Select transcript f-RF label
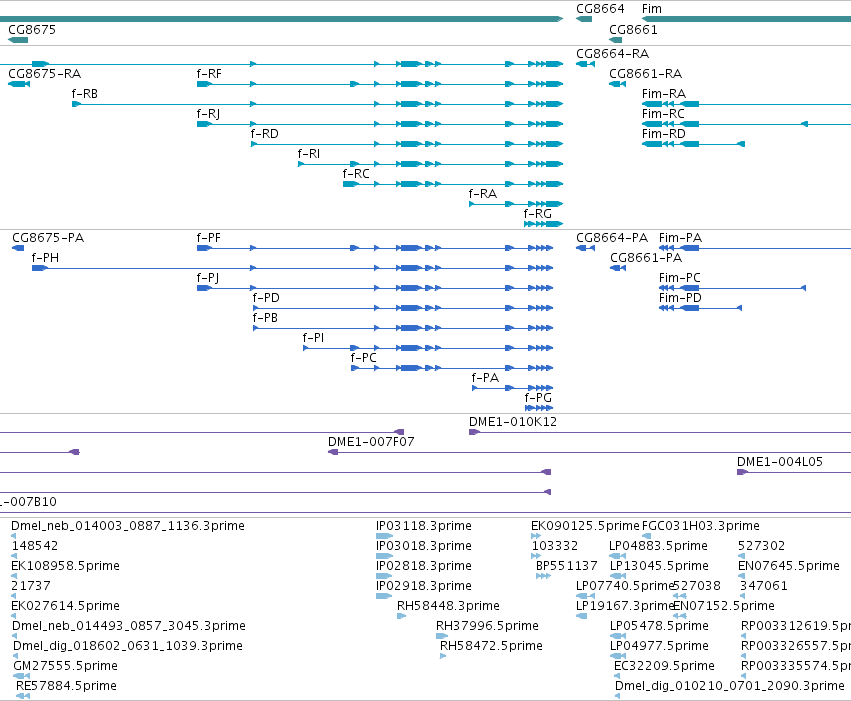This screenshot has height=701, width=851. point(208,73)
